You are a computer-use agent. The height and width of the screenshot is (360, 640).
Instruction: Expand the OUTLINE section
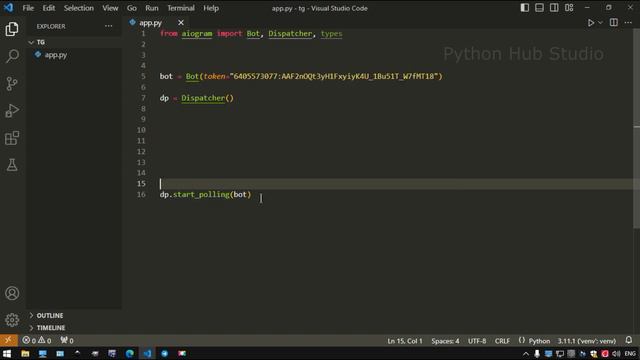tap(50, 316)
